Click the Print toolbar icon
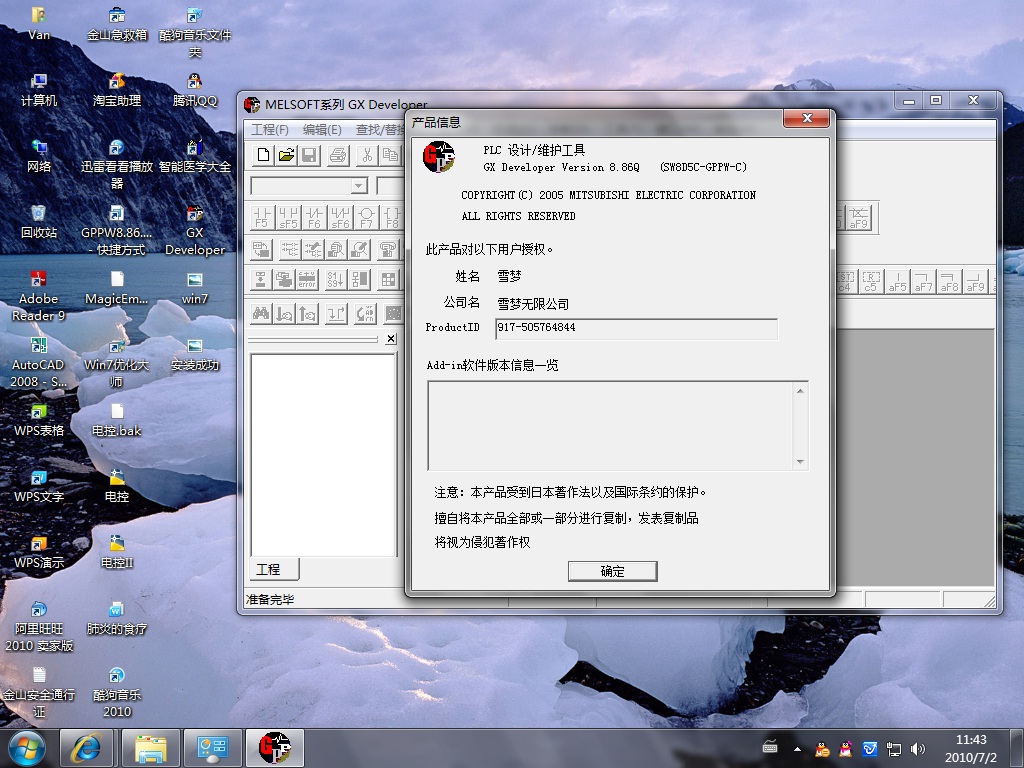The width and height of the screenshot is (1024, 768). [x=338, y=154]
